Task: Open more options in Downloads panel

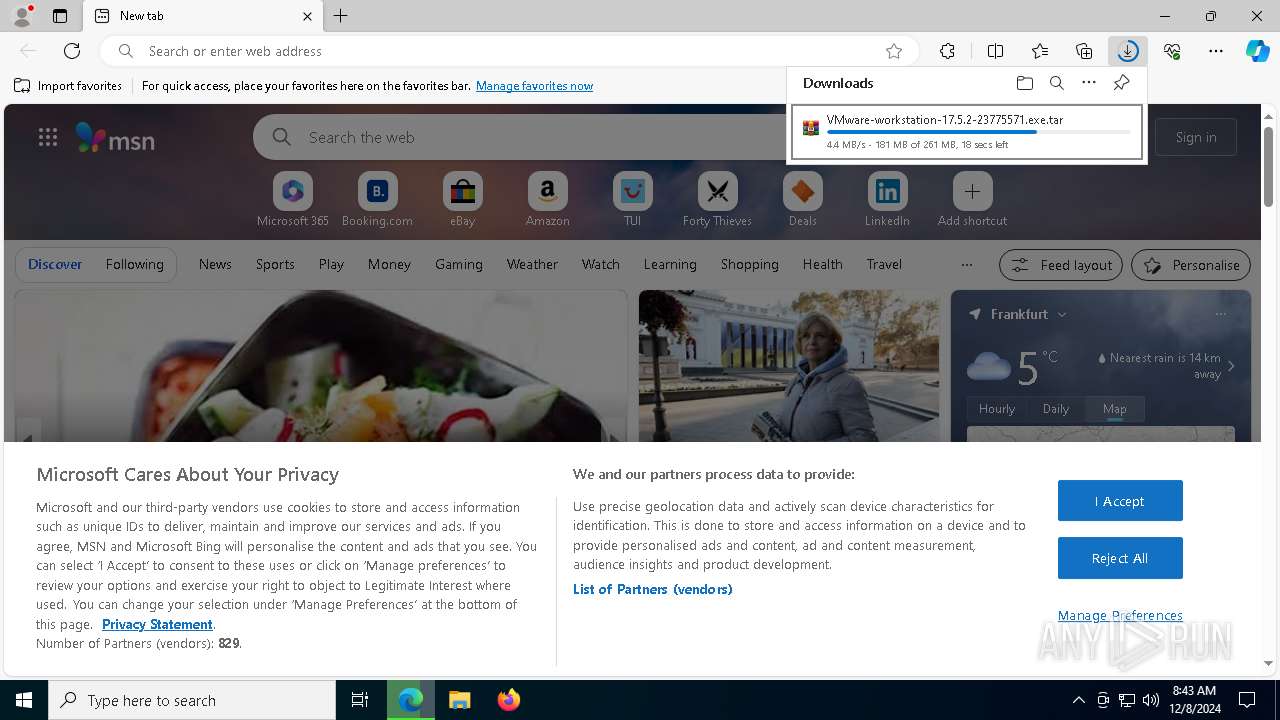Action: [1089, 83]
